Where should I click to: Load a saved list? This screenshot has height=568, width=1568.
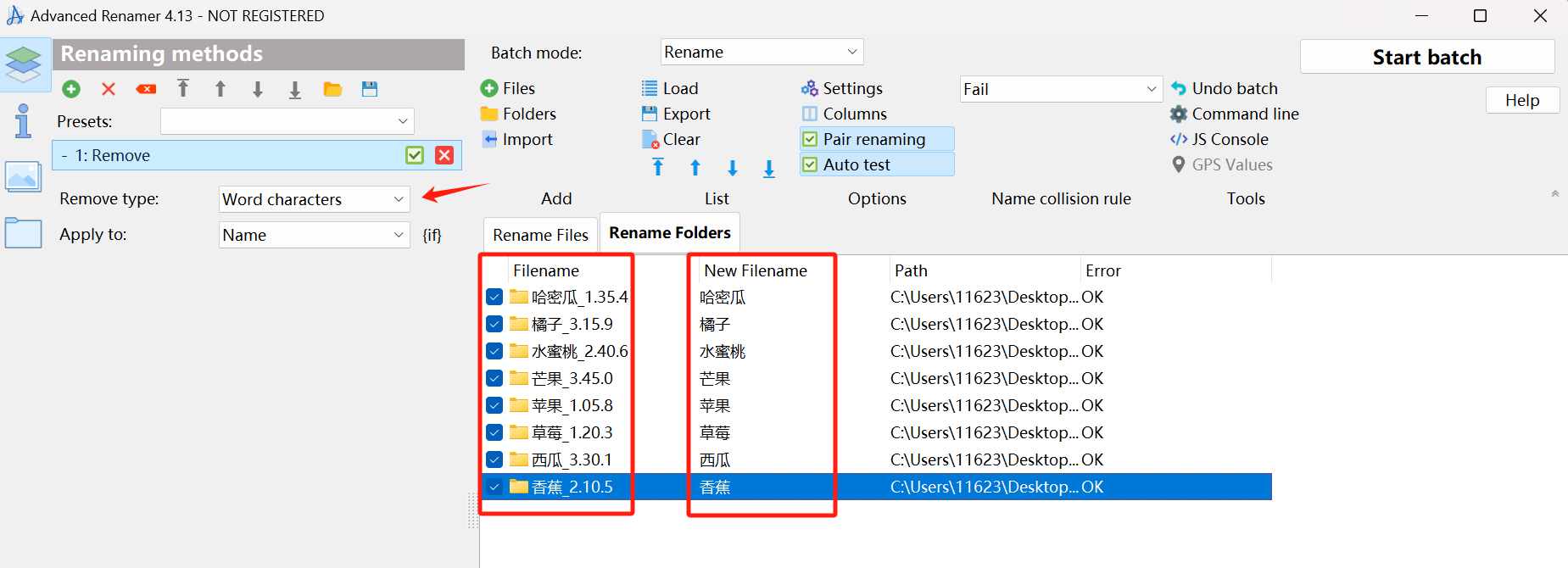(x=670, y=88)
